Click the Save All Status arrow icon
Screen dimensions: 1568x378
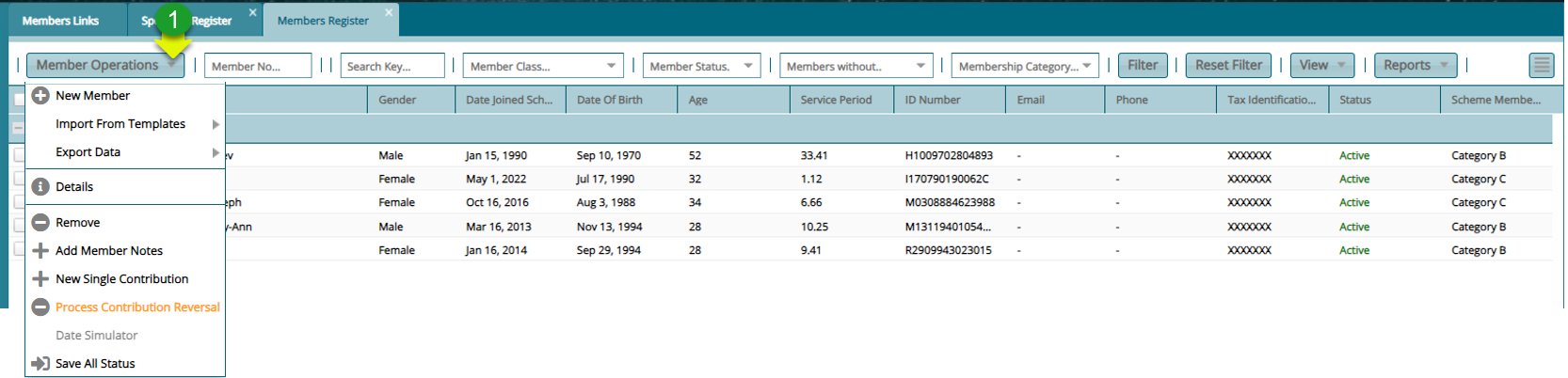(x=40, y=364)
